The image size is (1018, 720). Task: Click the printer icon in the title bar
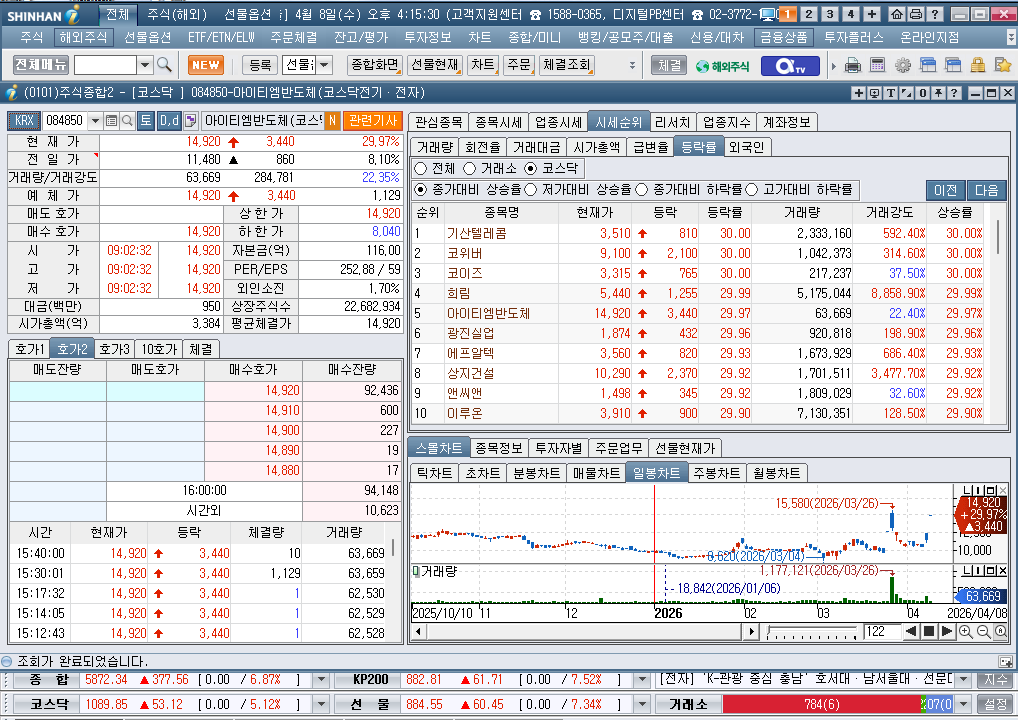tap(915, 14)
